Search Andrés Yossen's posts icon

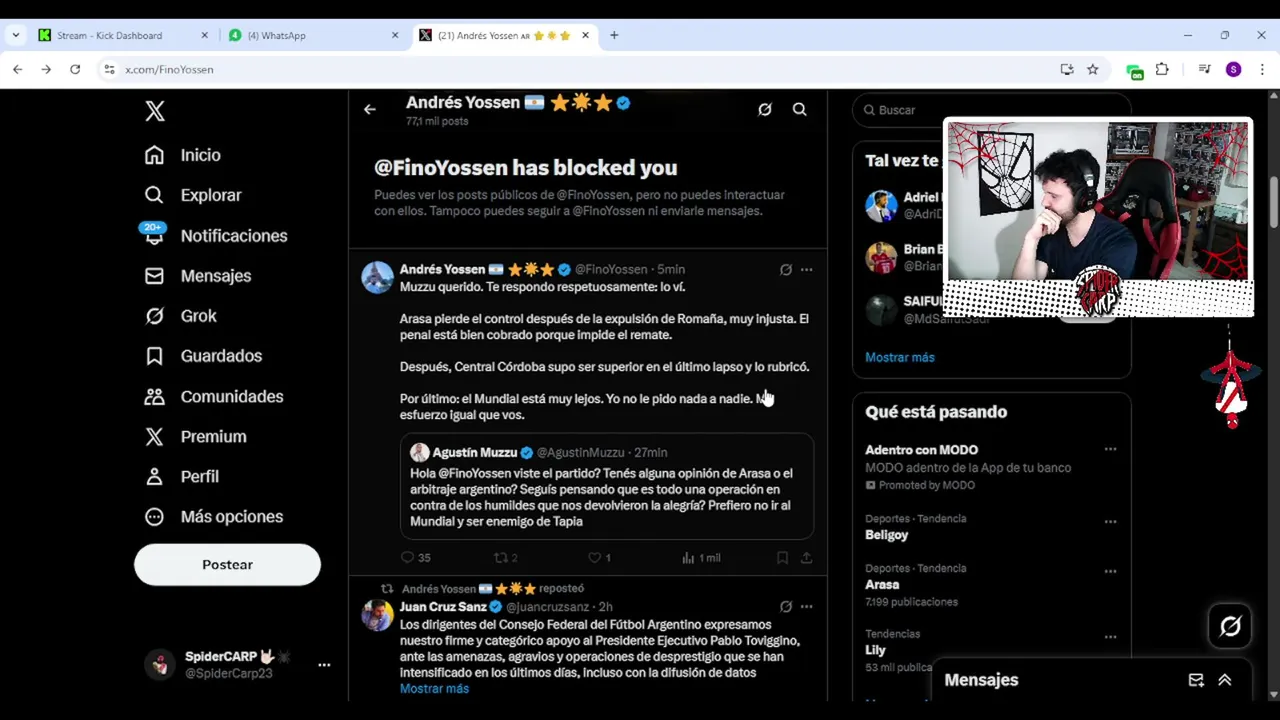(800, 109)
